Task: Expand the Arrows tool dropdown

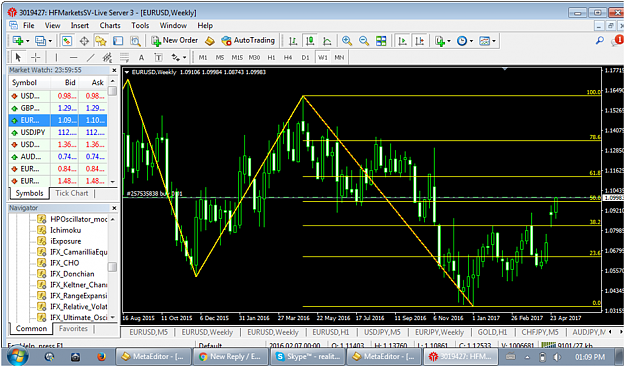Action: coord(185,58)
